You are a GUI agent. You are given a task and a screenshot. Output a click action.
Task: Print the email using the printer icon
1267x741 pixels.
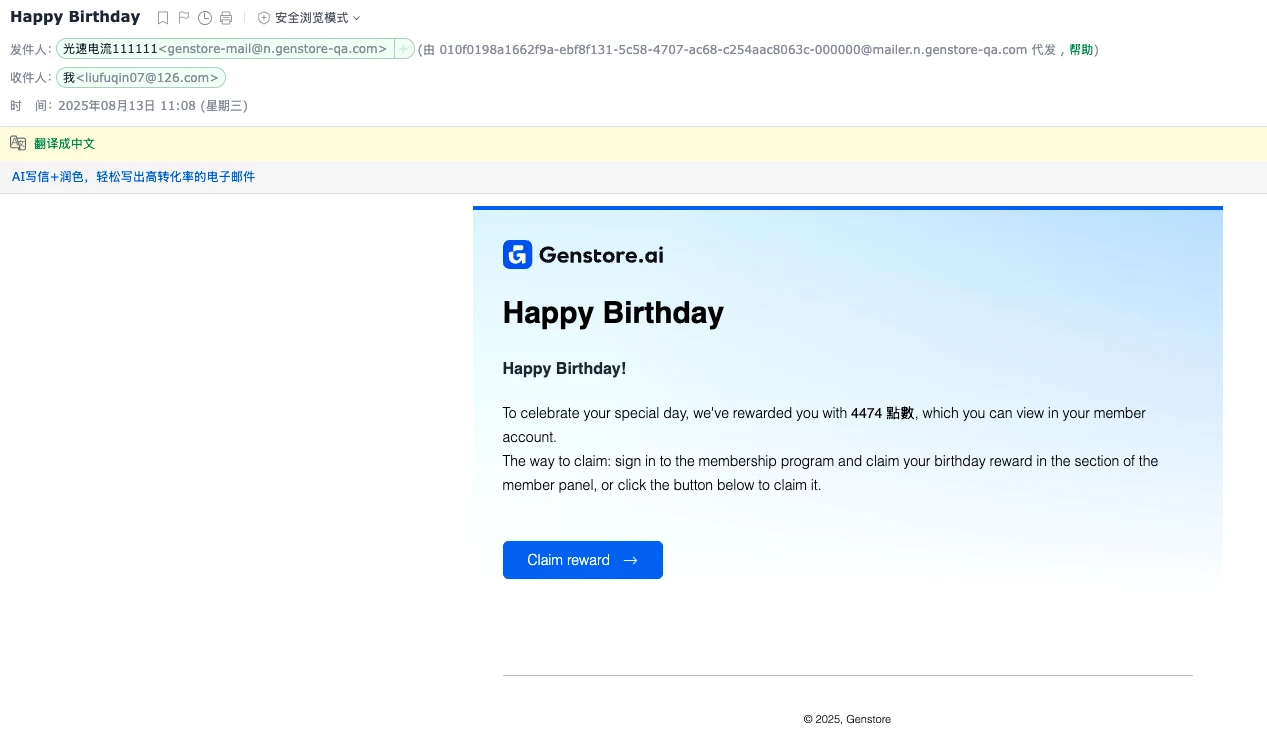pyautogui.click(x=226, y=18)
